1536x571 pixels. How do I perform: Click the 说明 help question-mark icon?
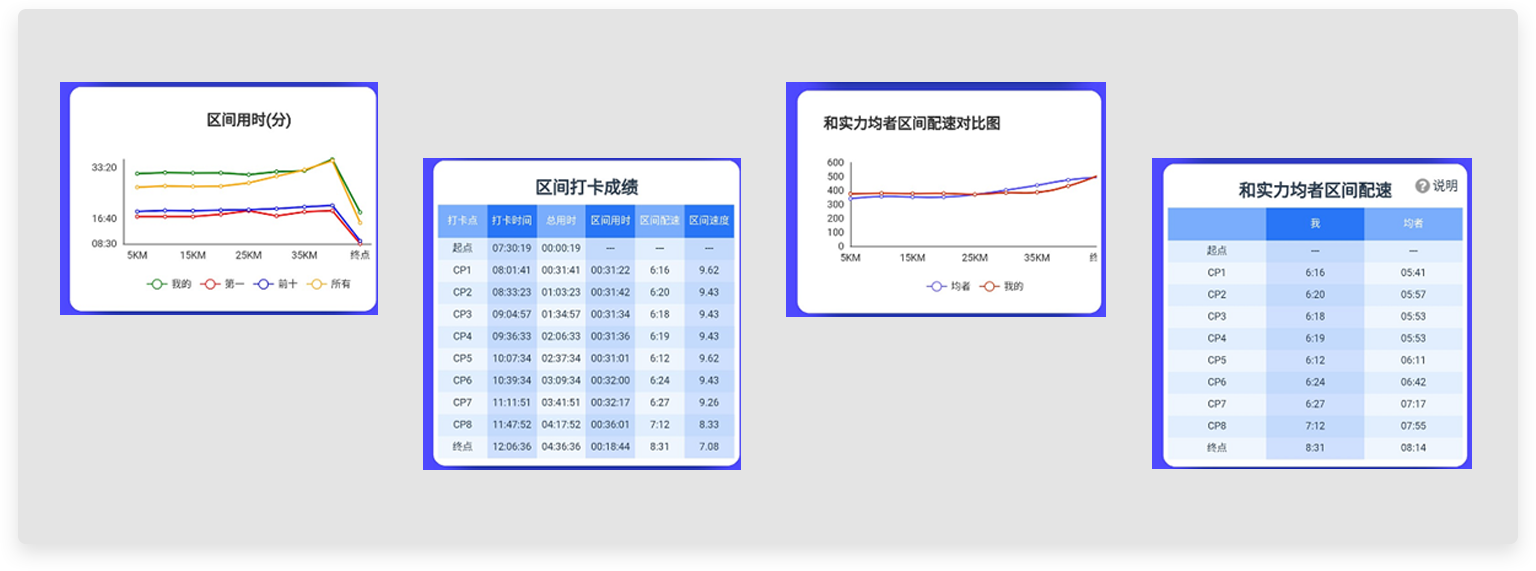1422,186
